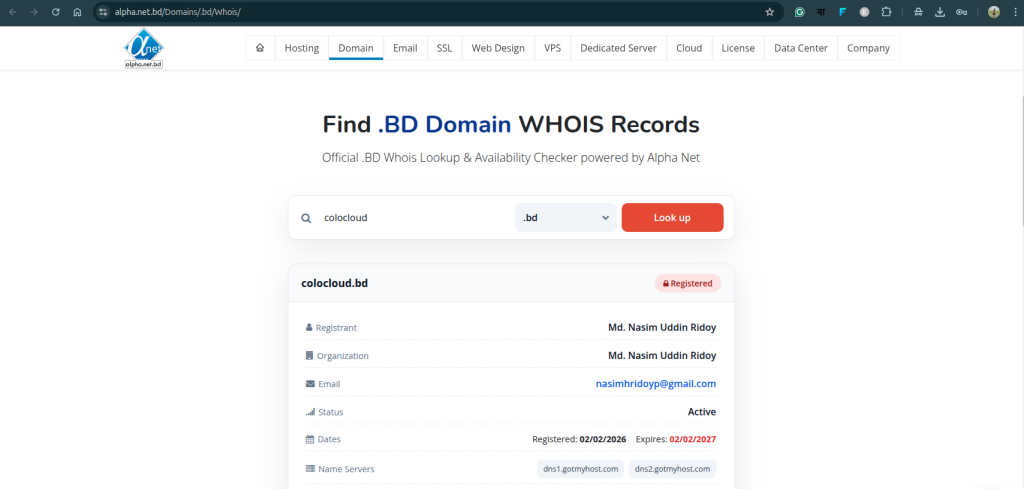
Task: Open the VPS menu
Action: 552,48
